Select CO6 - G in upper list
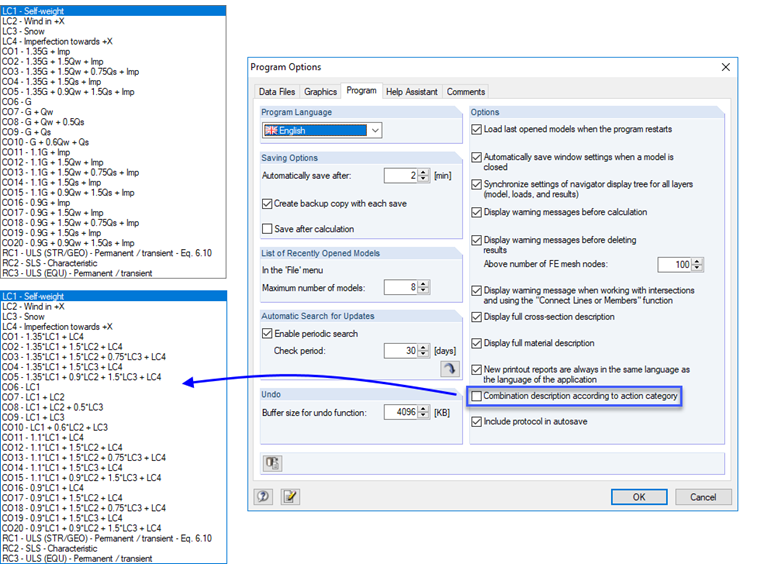The image size is (760, 569). [x=113, y=102]
